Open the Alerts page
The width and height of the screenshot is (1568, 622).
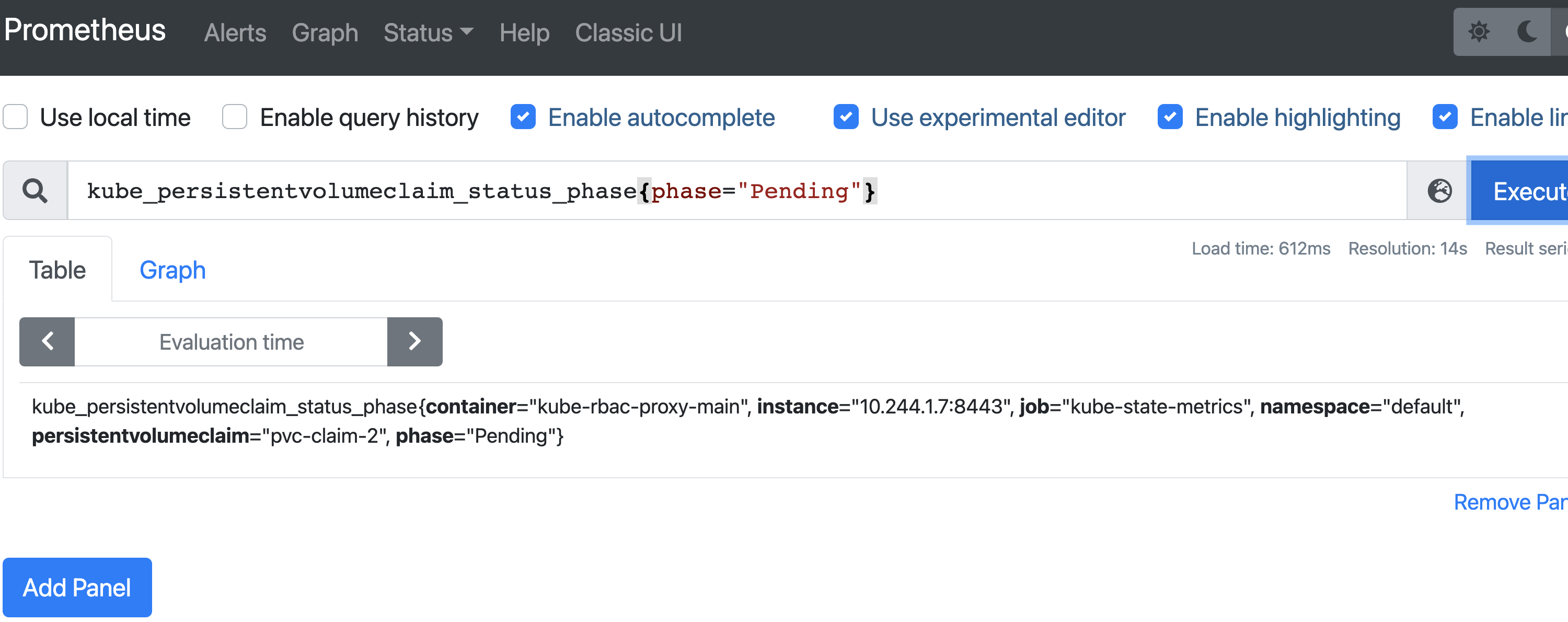tap(235, 33)
